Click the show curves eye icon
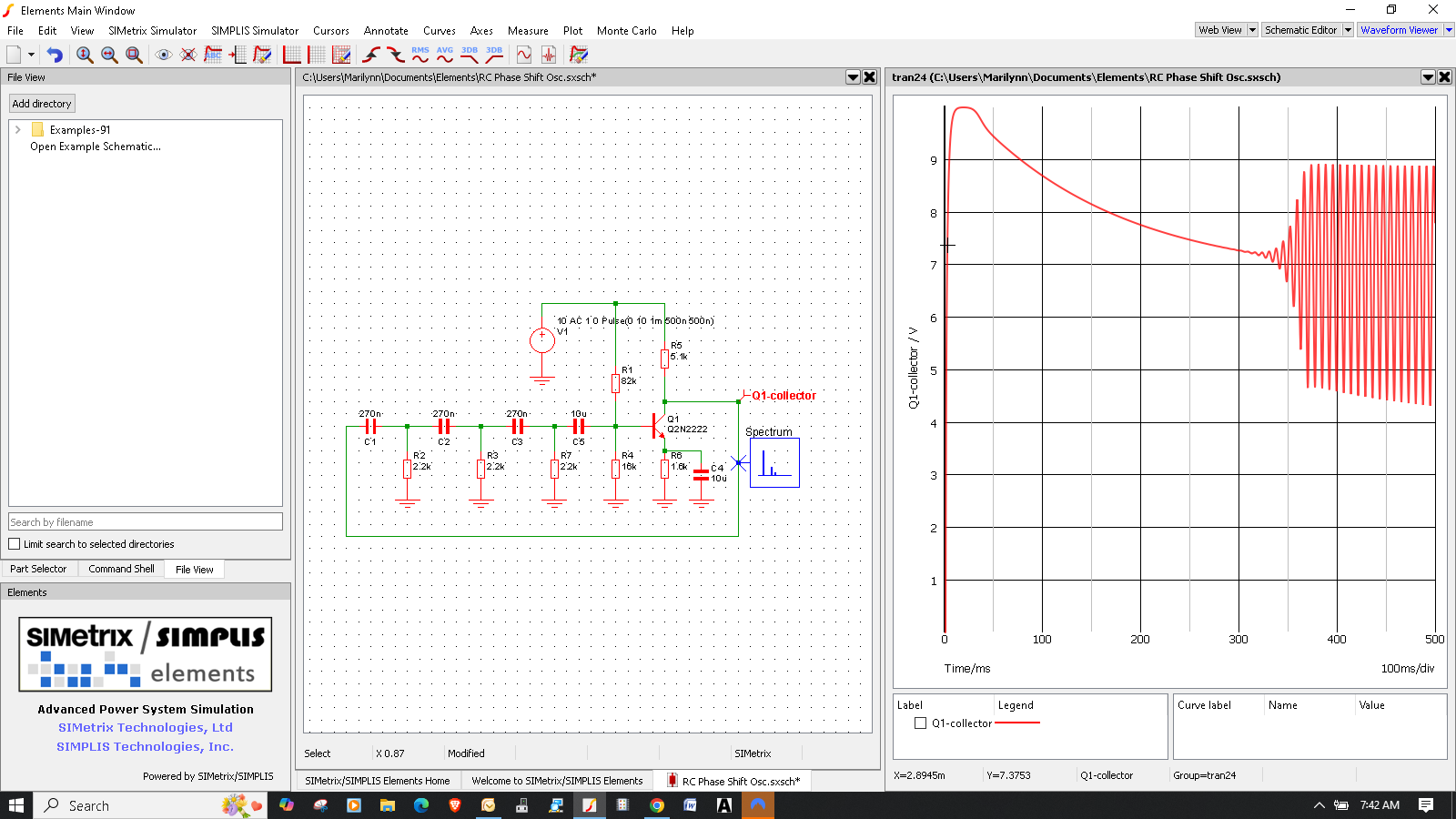This screenshot has height=819, width=1456. (164, 55)
